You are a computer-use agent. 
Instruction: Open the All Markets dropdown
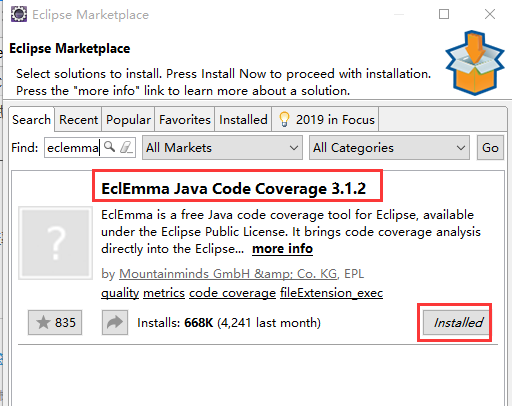[x=222, y=147]
